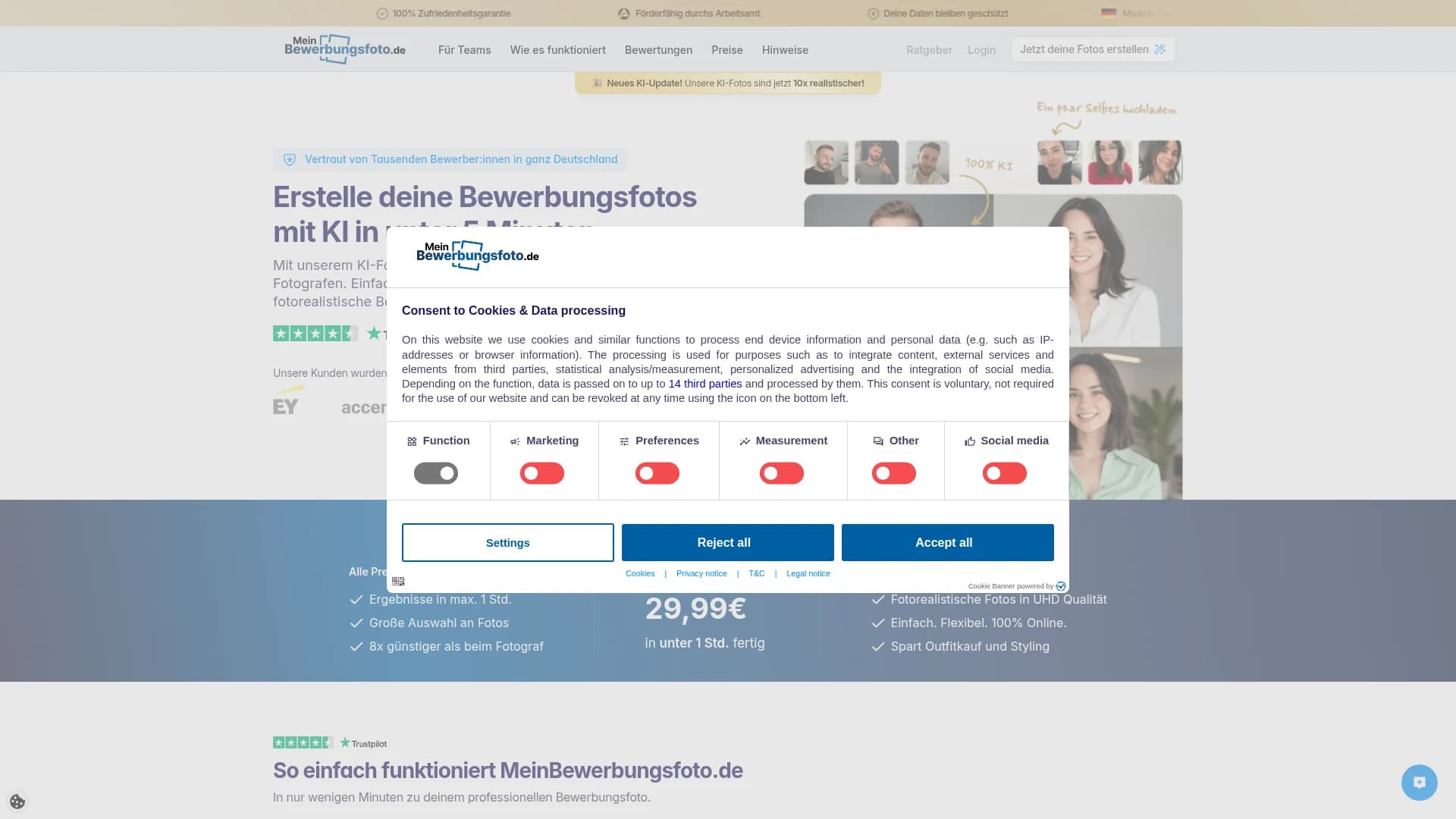Click the Arbeitsamt icon in top bar
The width and height of the screenshot is (1456, 819).
click(x=624, y=14)
